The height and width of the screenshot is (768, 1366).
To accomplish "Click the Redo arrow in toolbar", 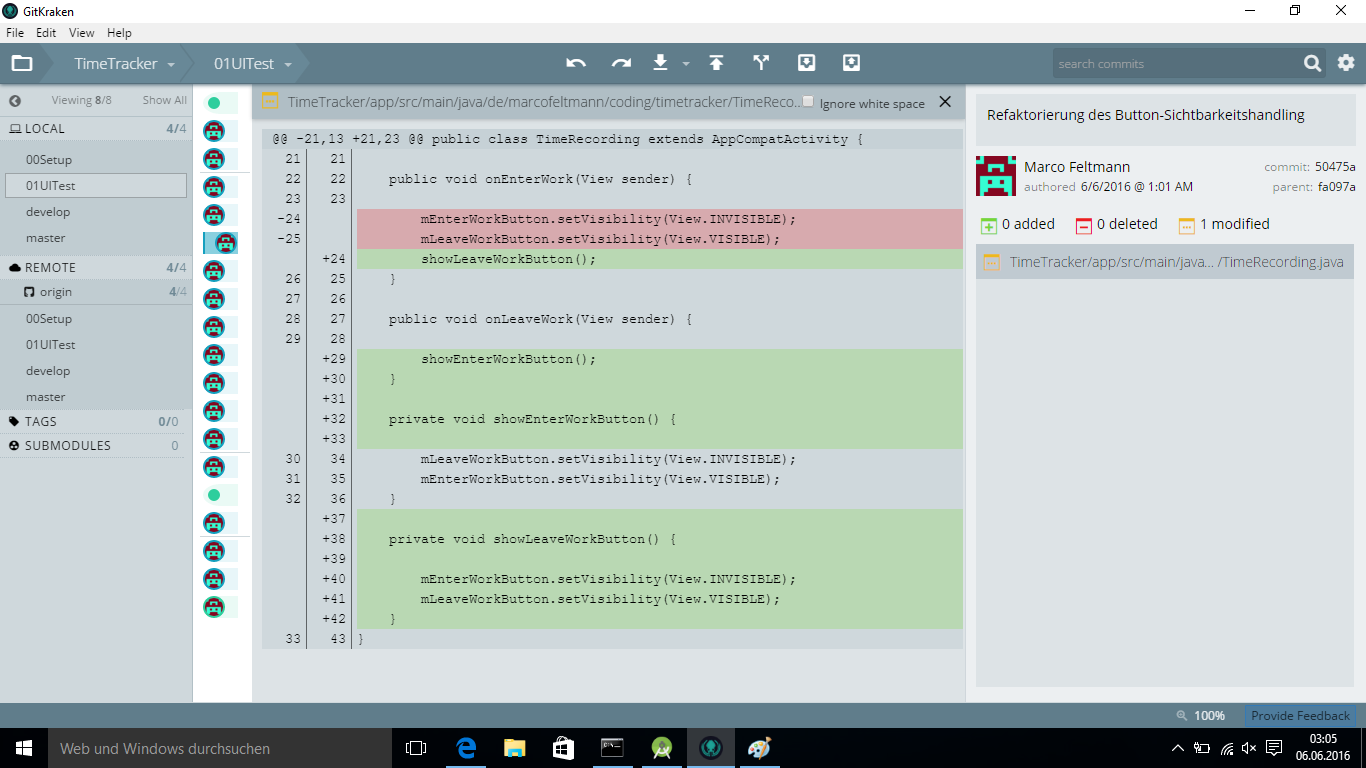I will pos(621,63).
